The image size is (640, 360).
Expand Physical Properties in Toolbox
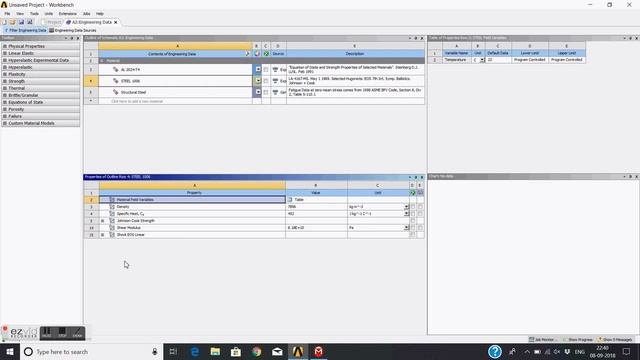pyautogui.click(x=5, y=47)
